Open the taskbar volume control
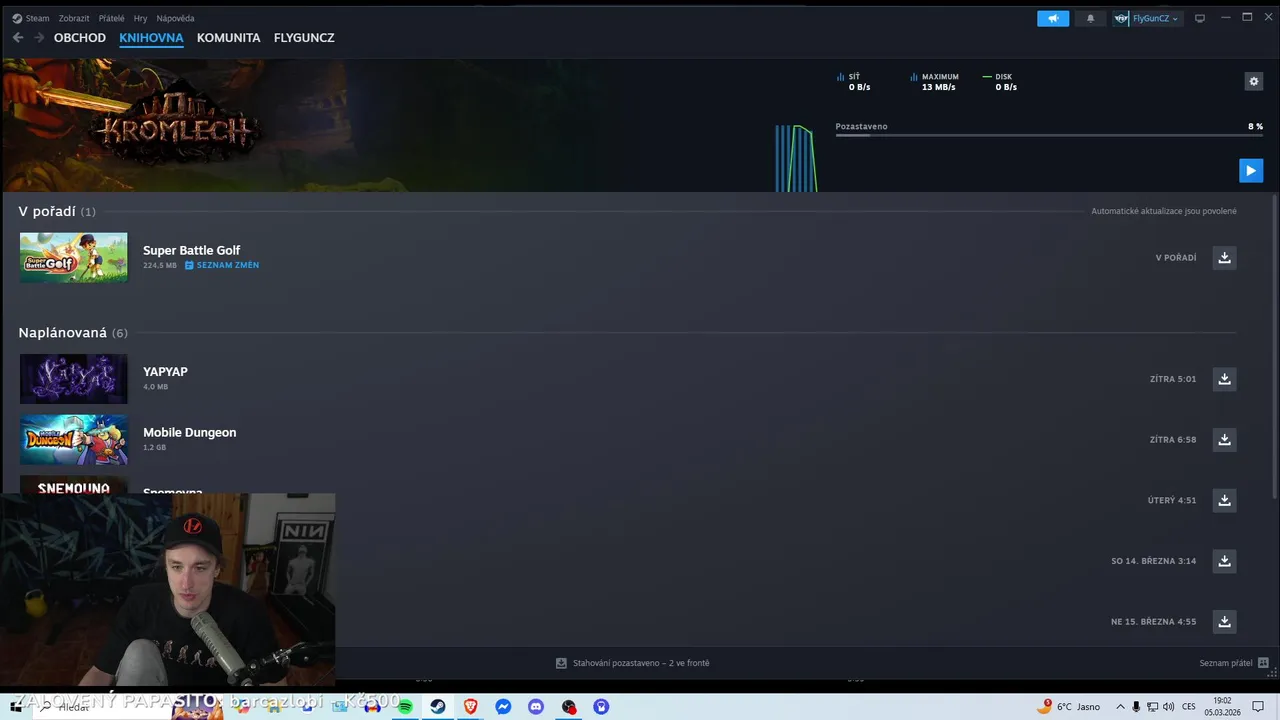Screen dimensions: 1280x720 click(x=1169, y=707)
